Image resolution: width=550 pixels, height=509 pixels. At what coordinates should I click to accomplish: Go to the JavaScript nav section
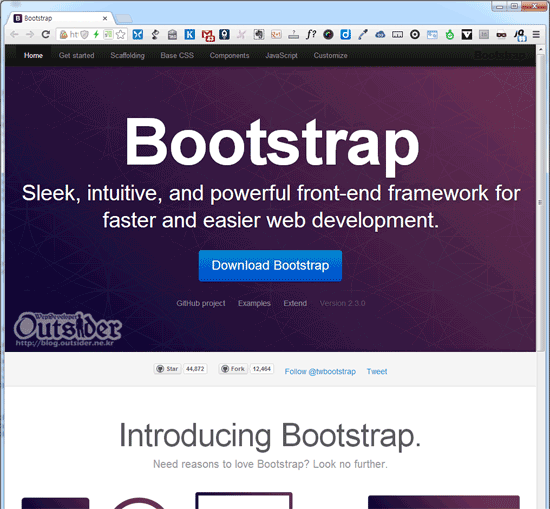tap(281, 55)
